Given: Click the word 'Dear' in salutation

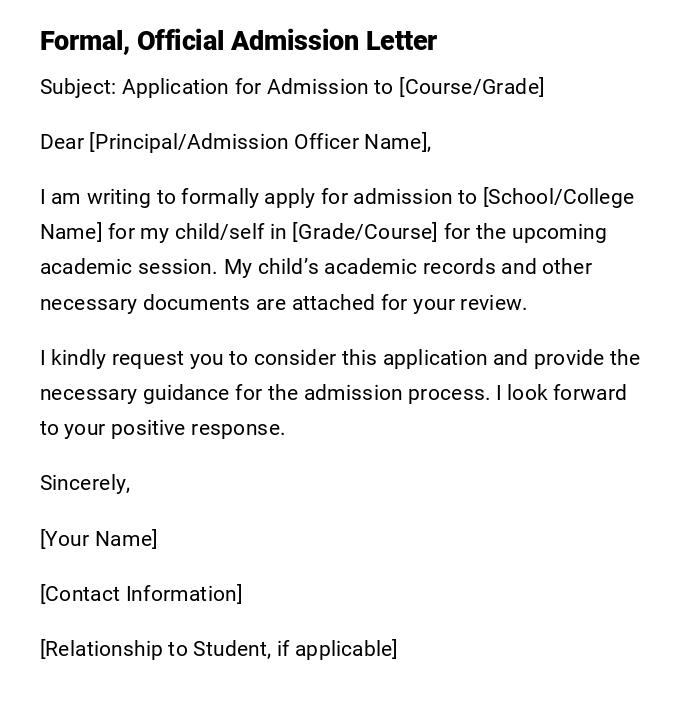Looking at the screenshot, I should point(61,142).
